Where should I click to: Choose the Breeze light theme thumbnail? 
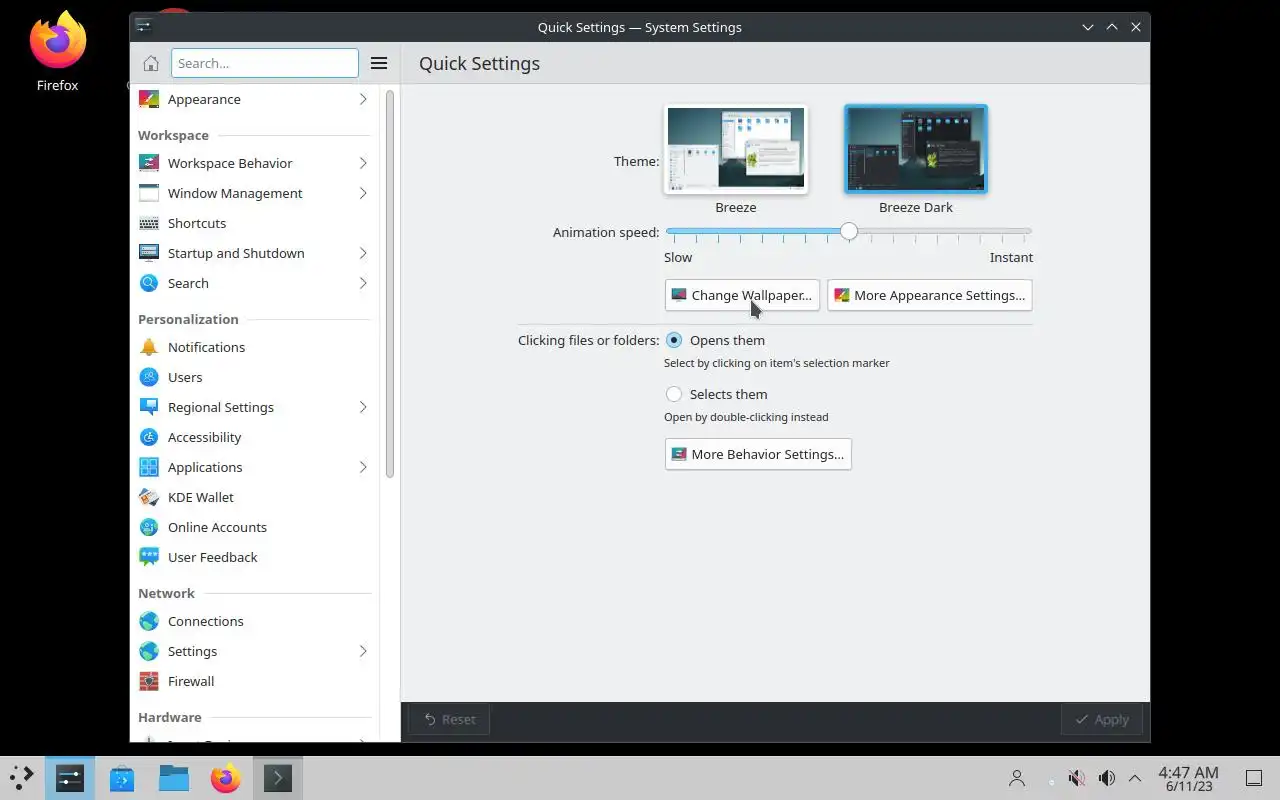coord(736,149)
